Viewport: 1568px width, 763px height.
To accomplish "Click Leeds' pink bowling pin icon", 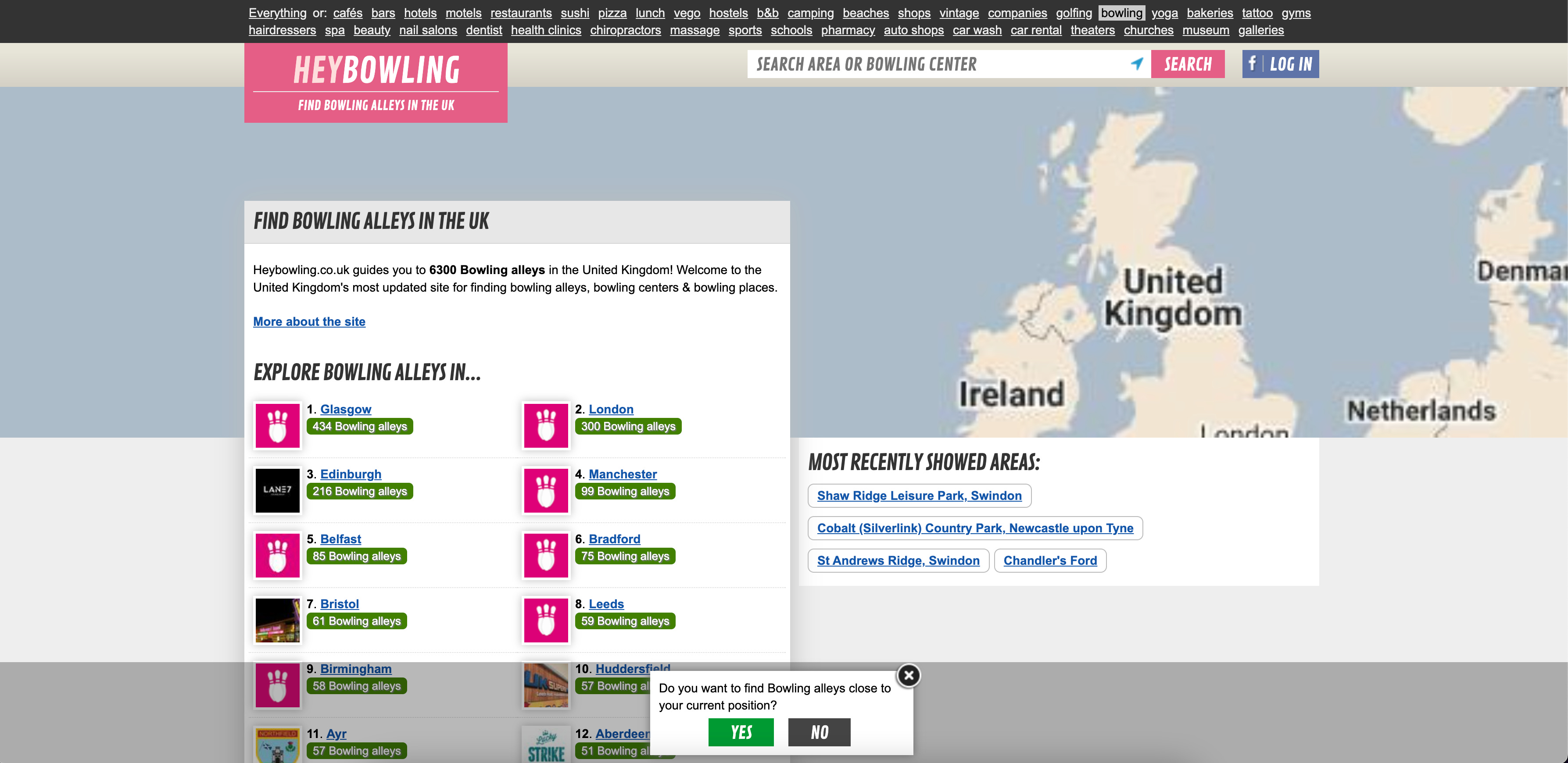I will tap(546, 620).
